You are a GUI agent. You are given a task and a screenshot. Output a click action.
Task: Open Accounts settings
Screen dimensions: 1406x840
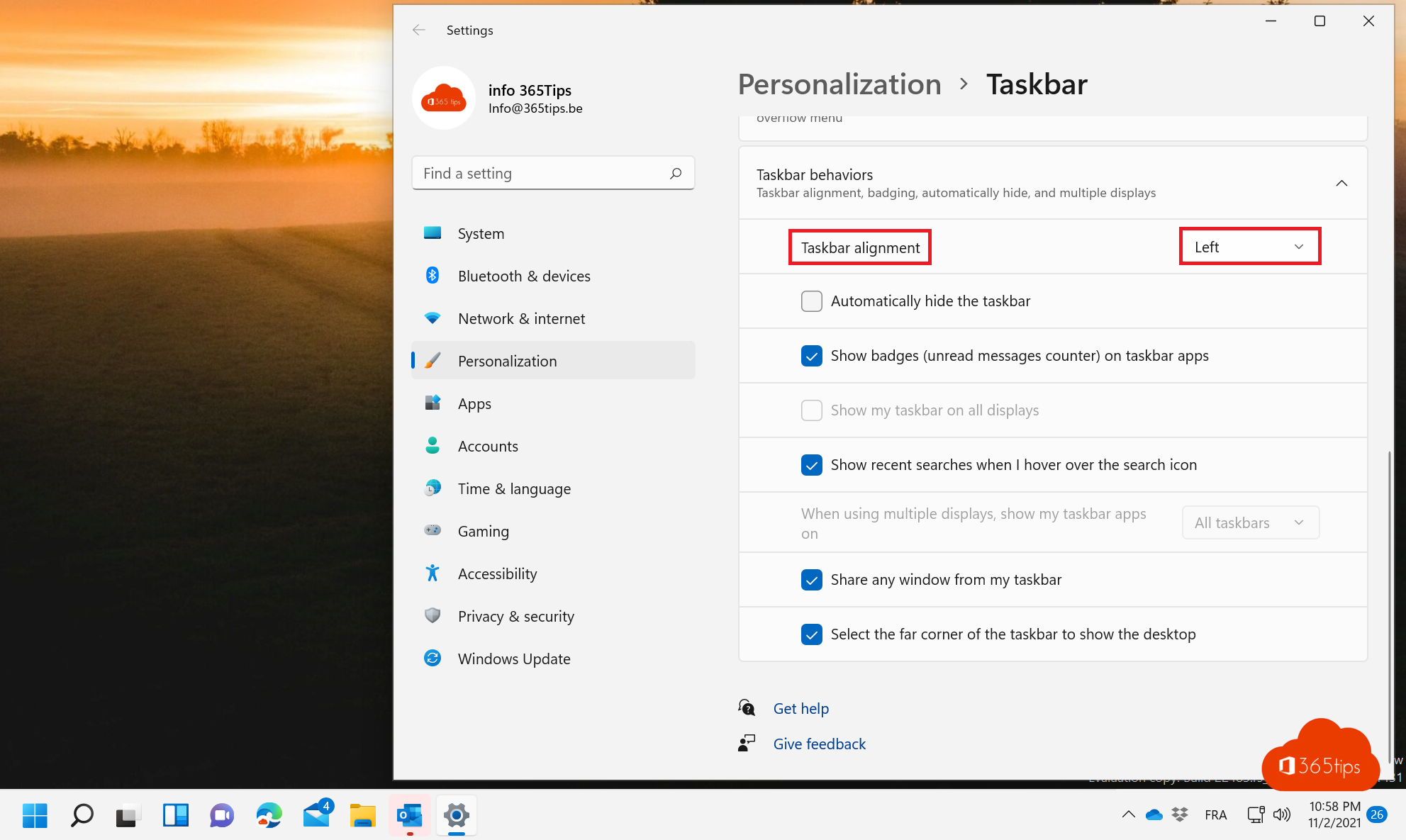(x=488, y=446)
